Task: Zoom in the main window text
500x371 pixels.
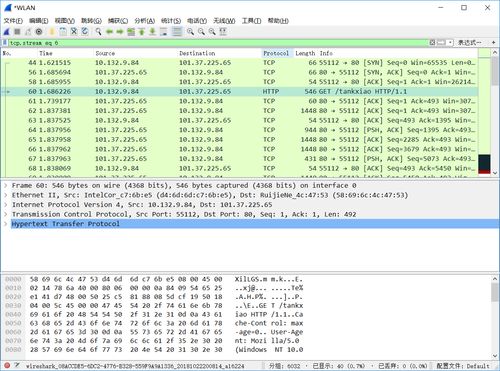Action: pyautogui.click(x=190, y=32)
